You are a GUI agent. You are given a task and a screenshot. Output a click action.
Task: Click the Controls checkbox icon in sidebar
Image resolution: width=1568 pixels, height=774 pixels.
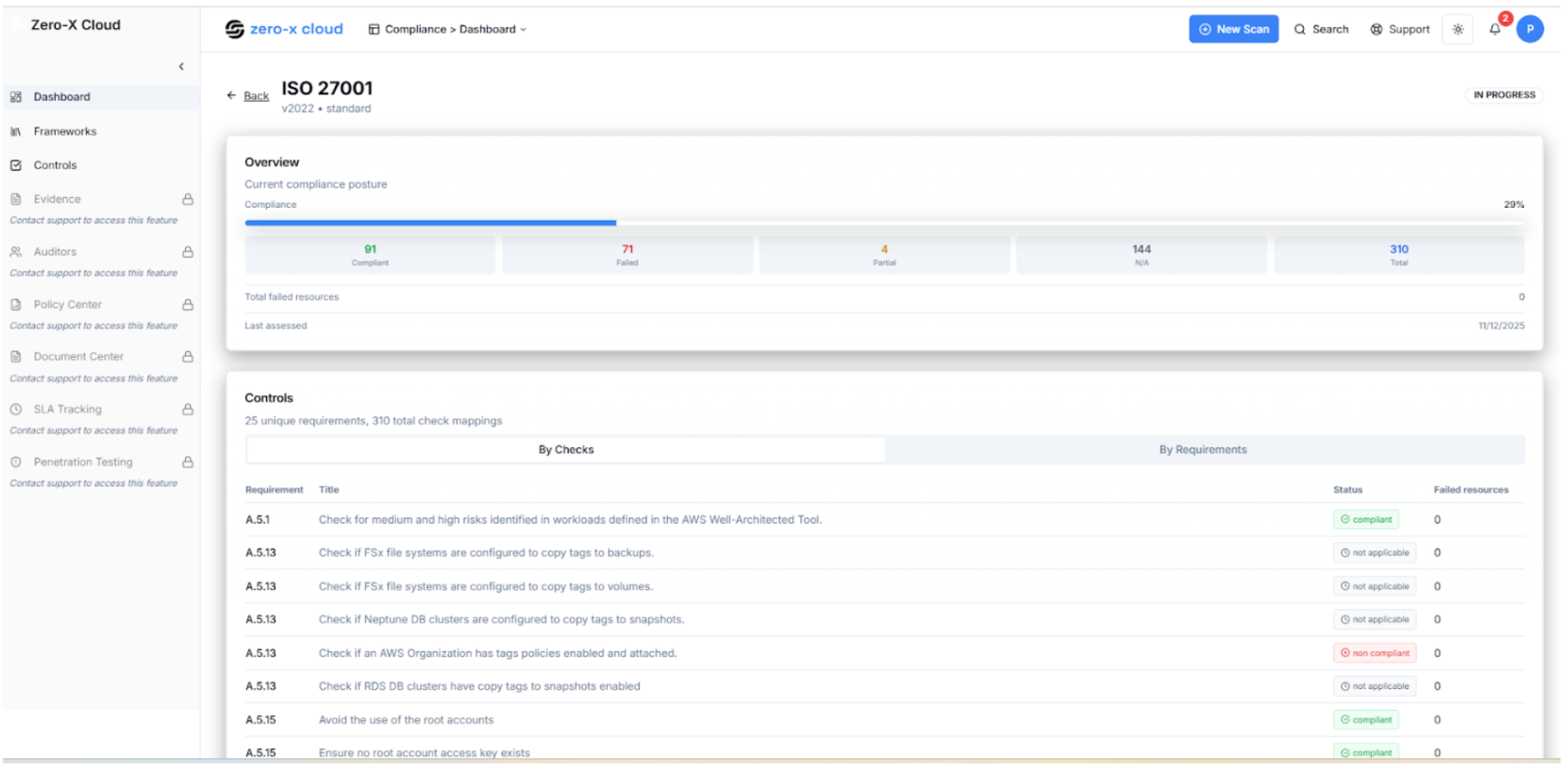point(15,165)
